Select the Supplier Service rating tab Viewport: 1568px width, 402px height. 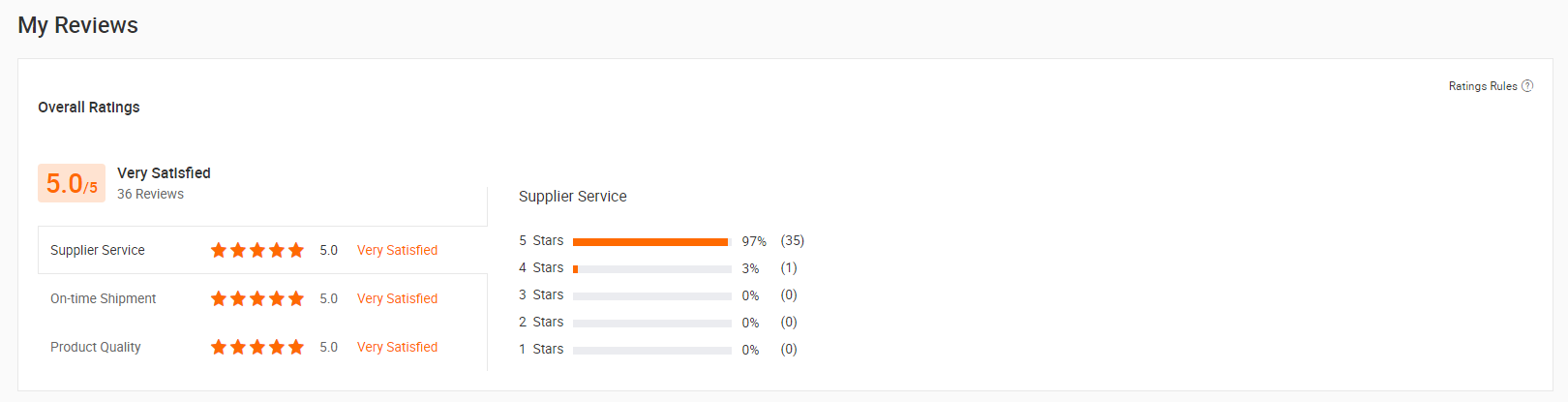tap(98, 250)
